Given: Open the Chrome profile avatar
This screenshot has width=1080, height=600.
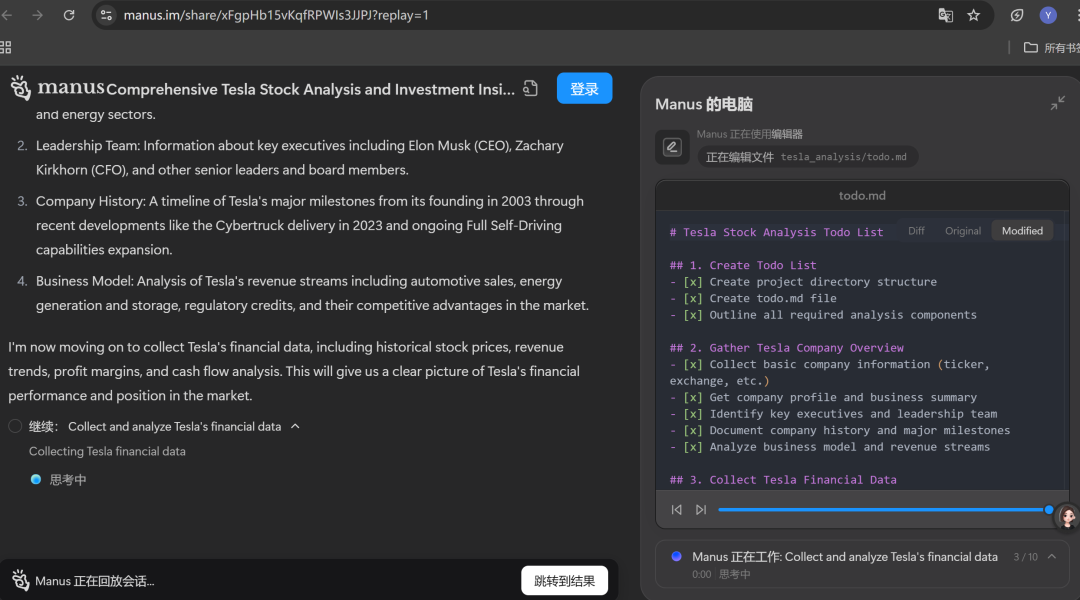Looking at the screenshot, I should [1048, 15].
